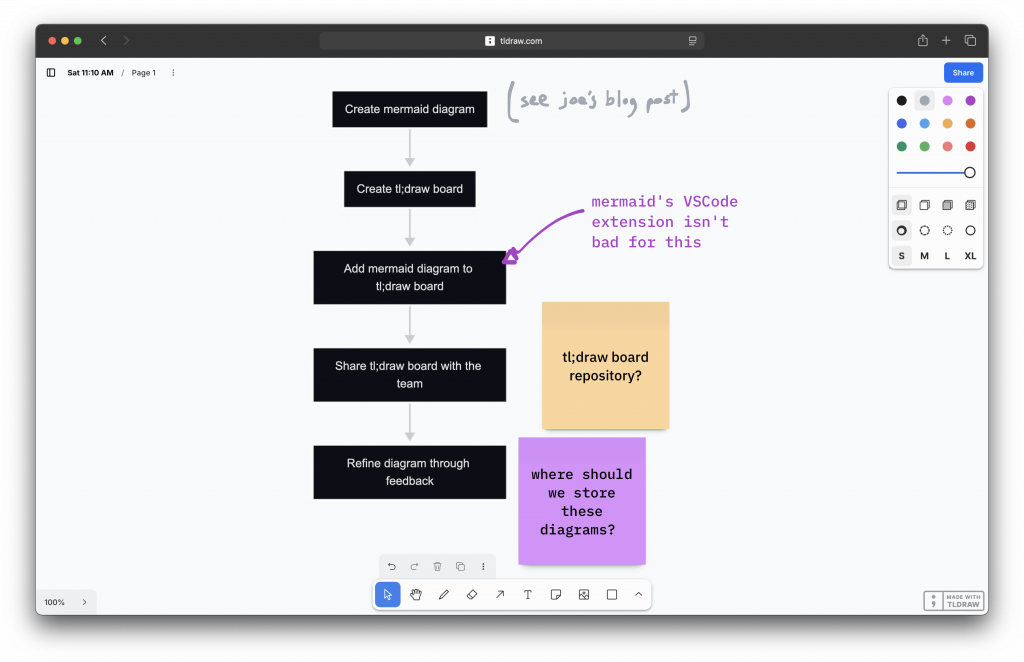Select the Rectangle shape tool
The image size is (1024, 662).
(x=612, y=595)
